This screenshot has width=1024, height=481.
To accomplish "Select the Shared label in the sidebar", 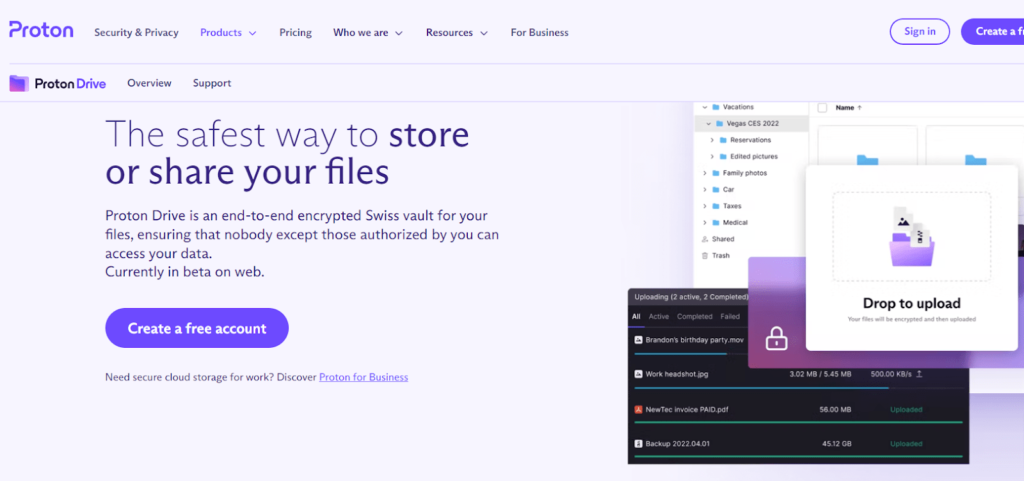I will click(723, 239).
